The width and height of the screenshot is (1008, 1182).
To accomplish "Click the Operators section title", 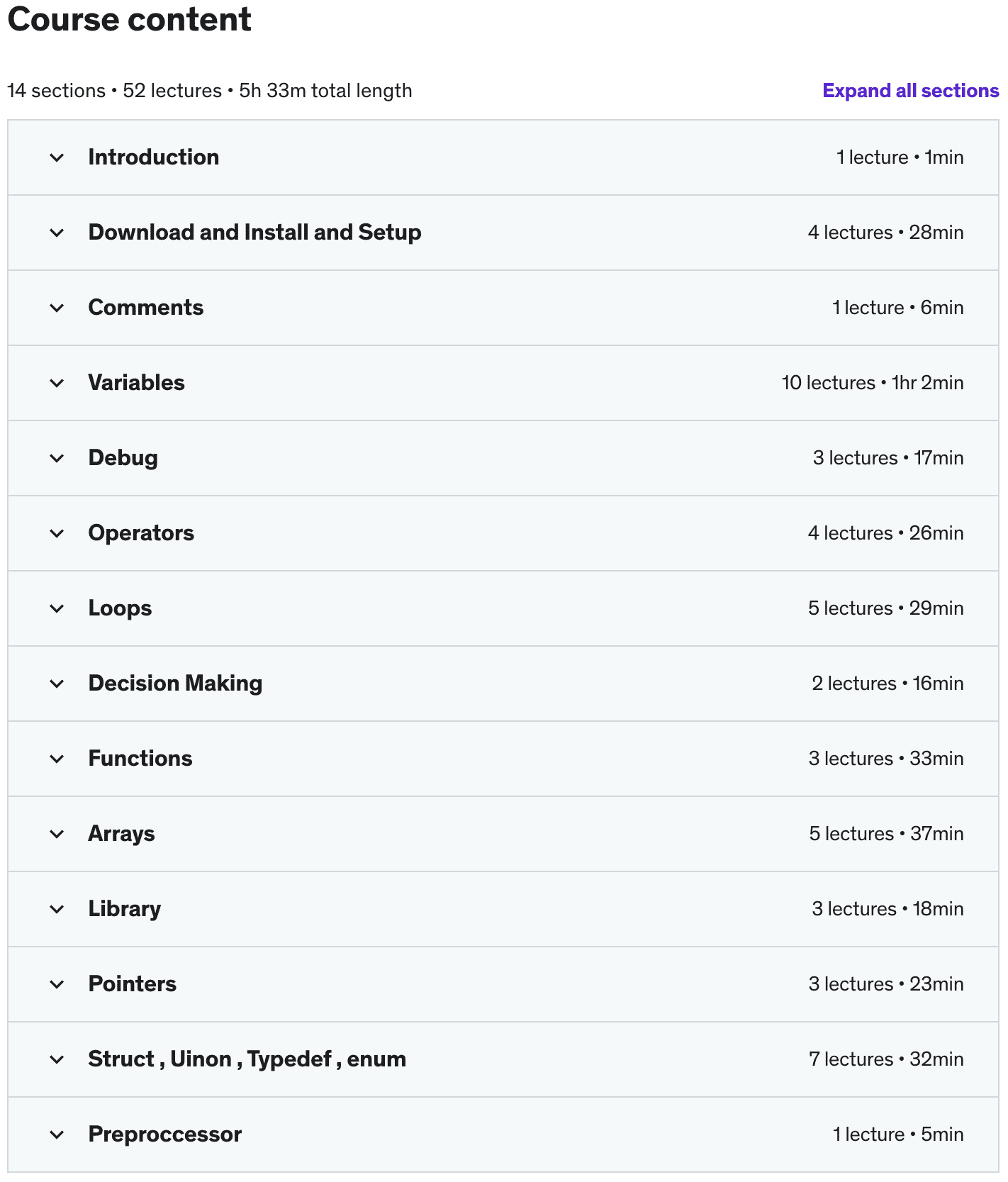I will (x=141, y=533).
